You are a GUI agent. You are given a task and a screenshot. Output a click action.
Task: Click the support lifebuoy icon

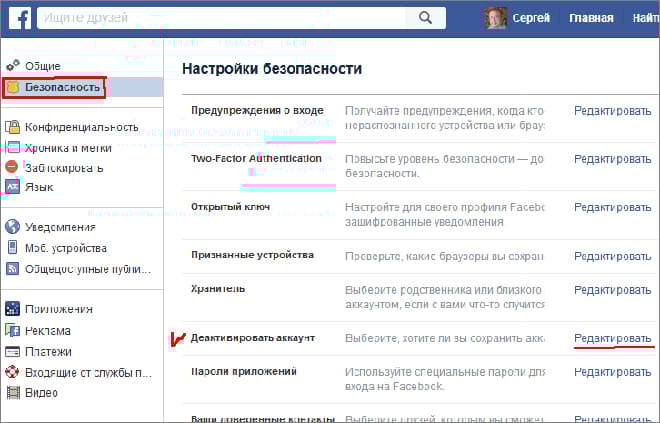[x=13, y=372]
